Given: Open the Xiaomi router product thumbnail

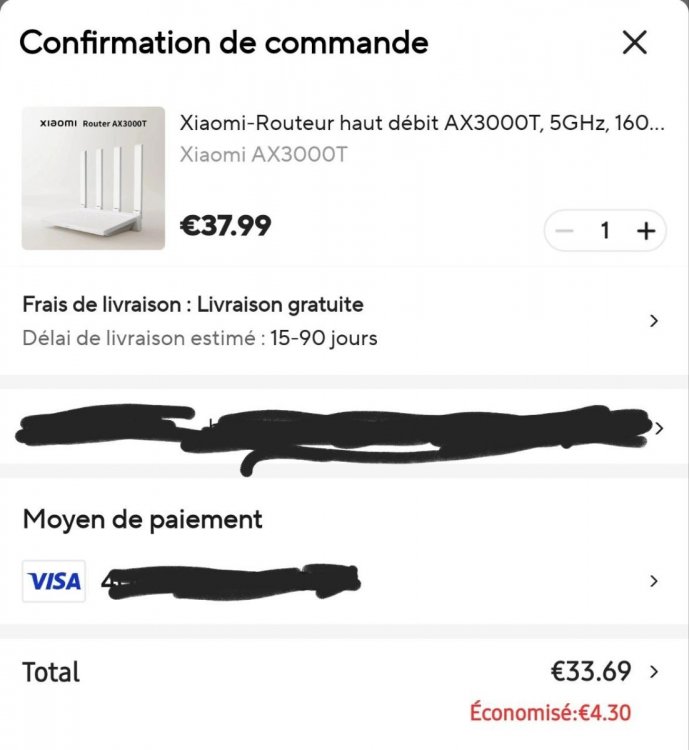Looking at the screenshot, I should click(x=93, y=178).
